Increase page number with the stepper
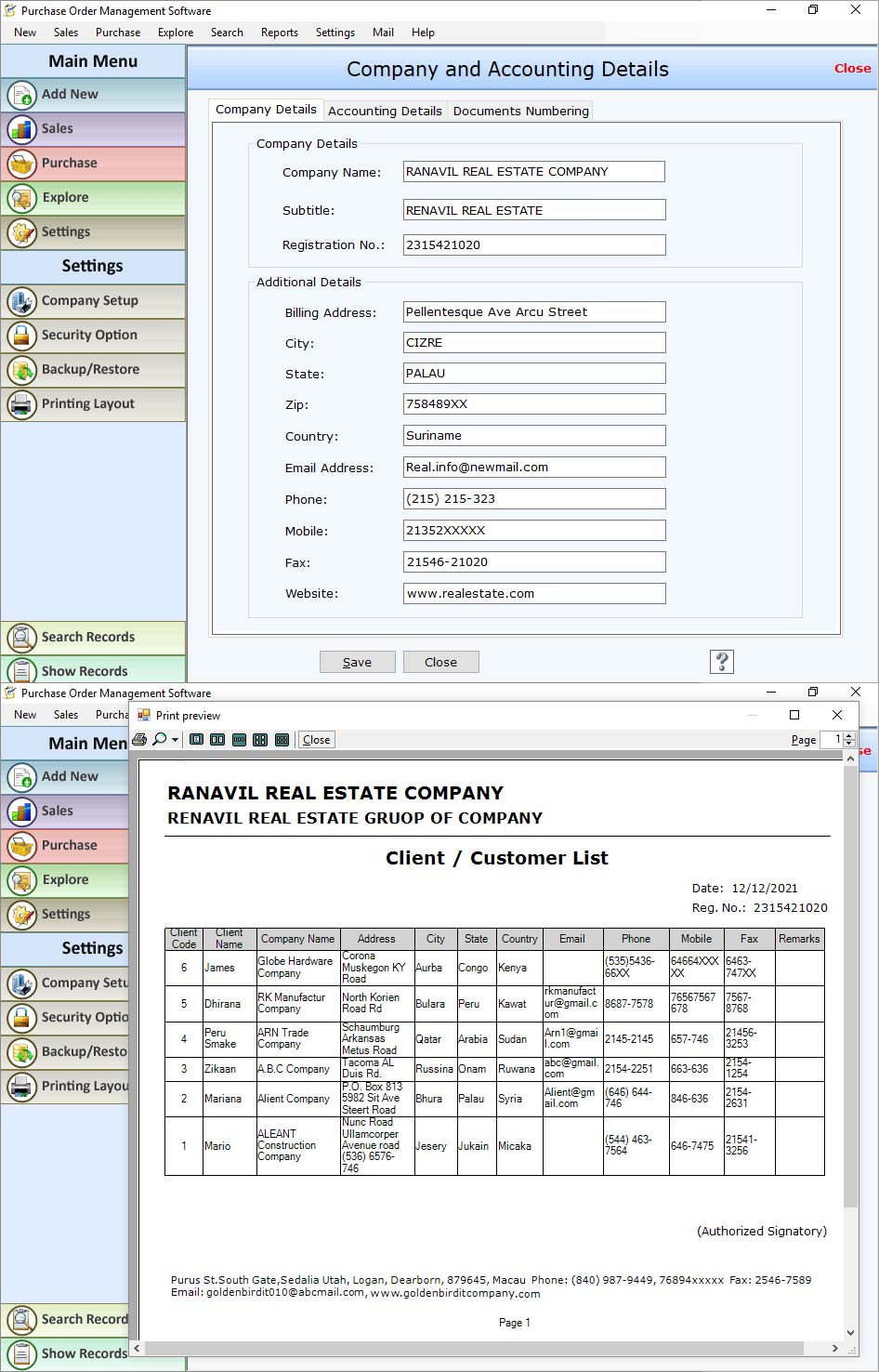Screen dimensions: 879x1372 coord(848,735)
